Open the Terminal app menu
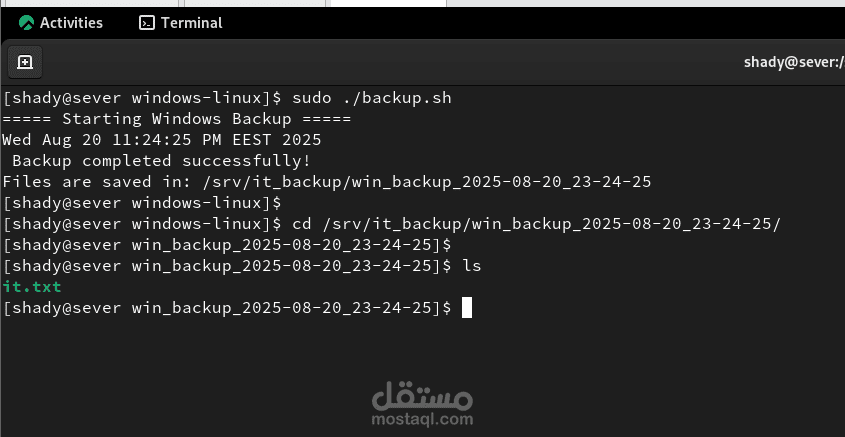Screen dimensions: 845x437 click(181, 22)
